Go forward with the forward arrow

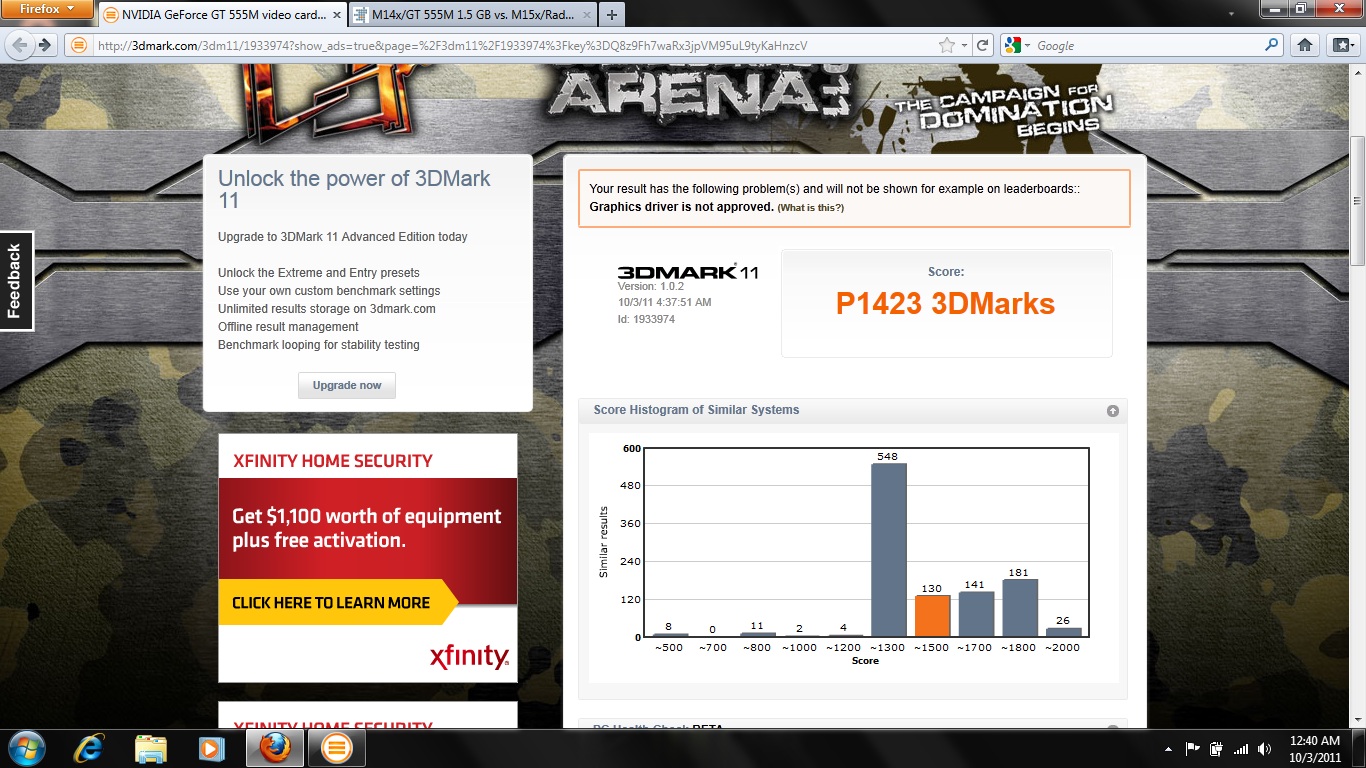[x=44, y=45]
